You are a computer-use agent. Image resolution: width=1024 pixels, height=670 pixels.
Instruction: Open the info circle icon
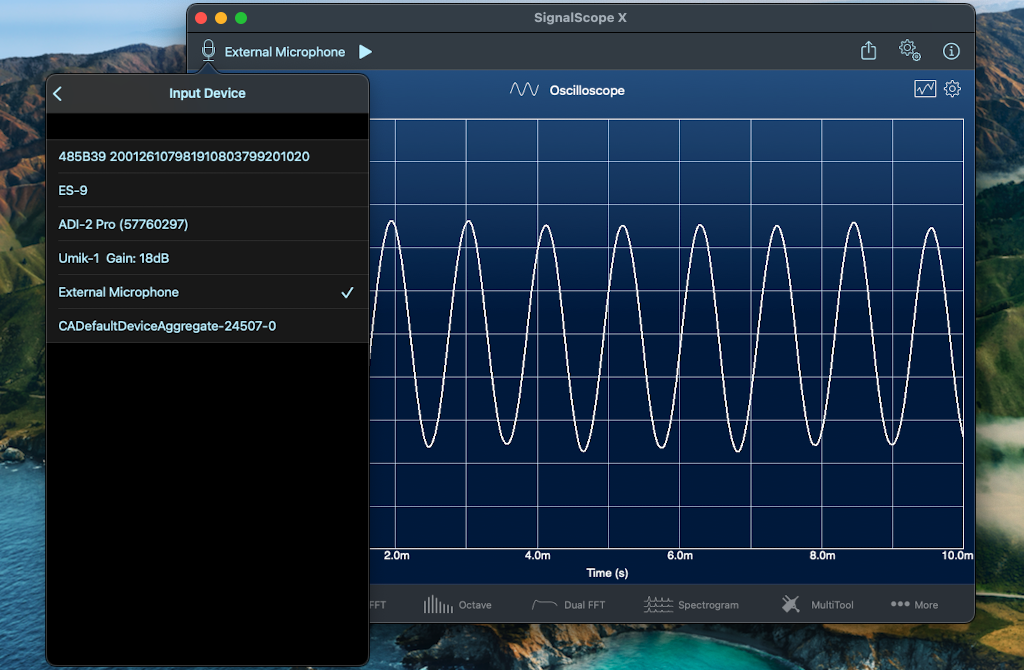click(951, 51)
